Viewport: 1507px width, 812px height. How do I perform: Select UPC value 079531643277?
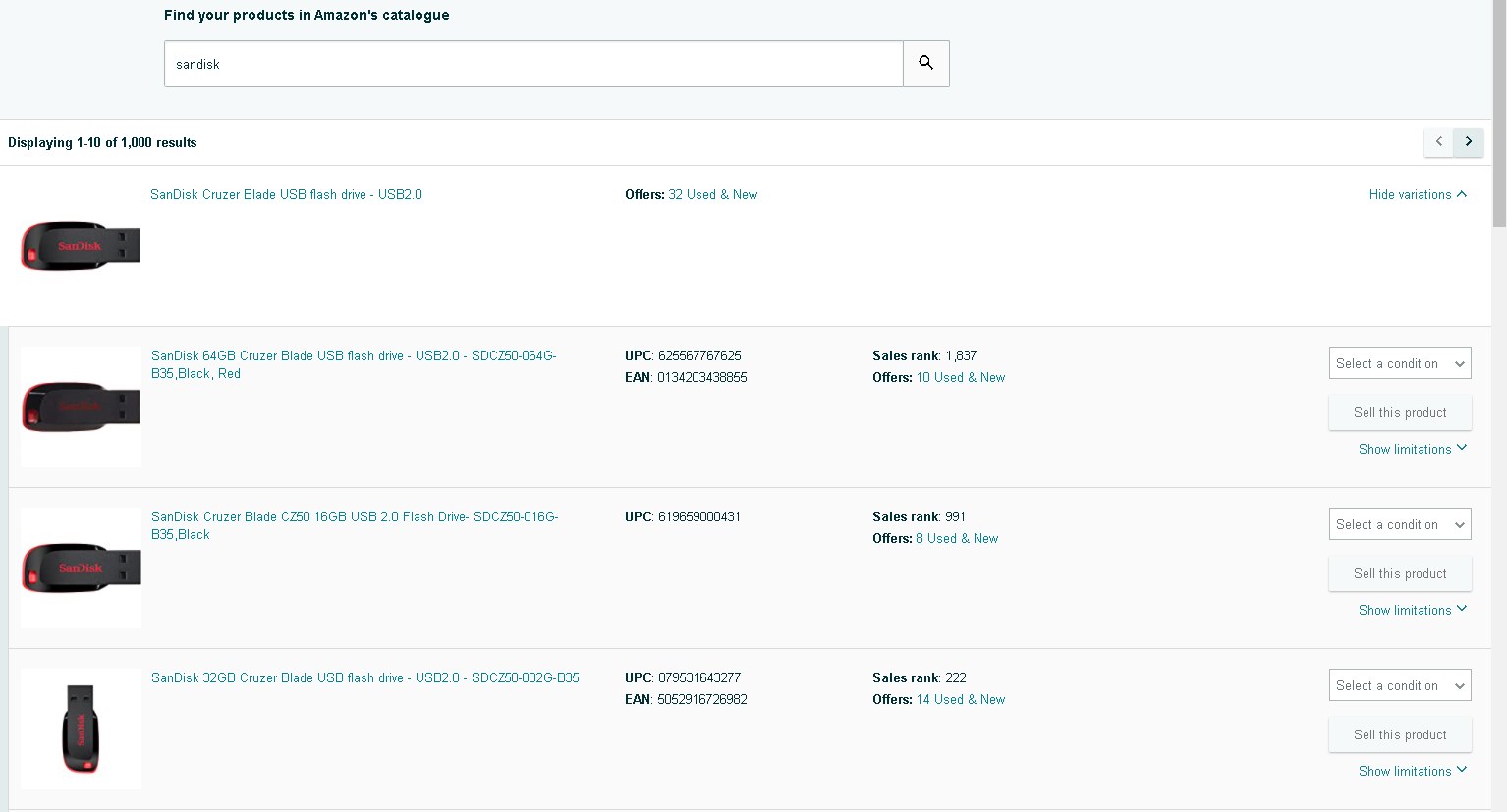[699, 677]
